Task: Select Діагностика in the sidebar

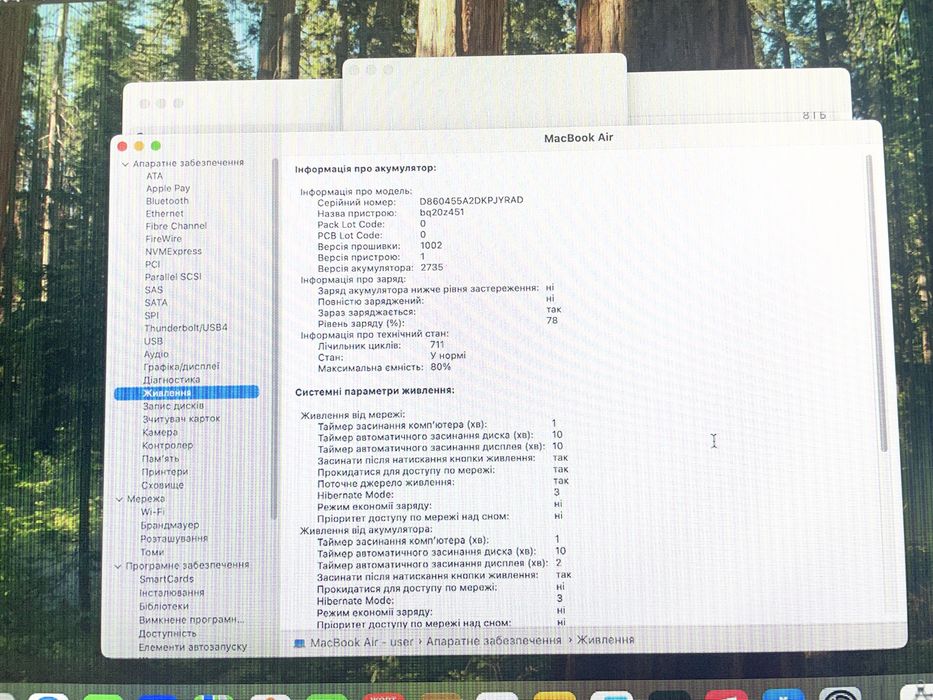Action: click(171, 380)
